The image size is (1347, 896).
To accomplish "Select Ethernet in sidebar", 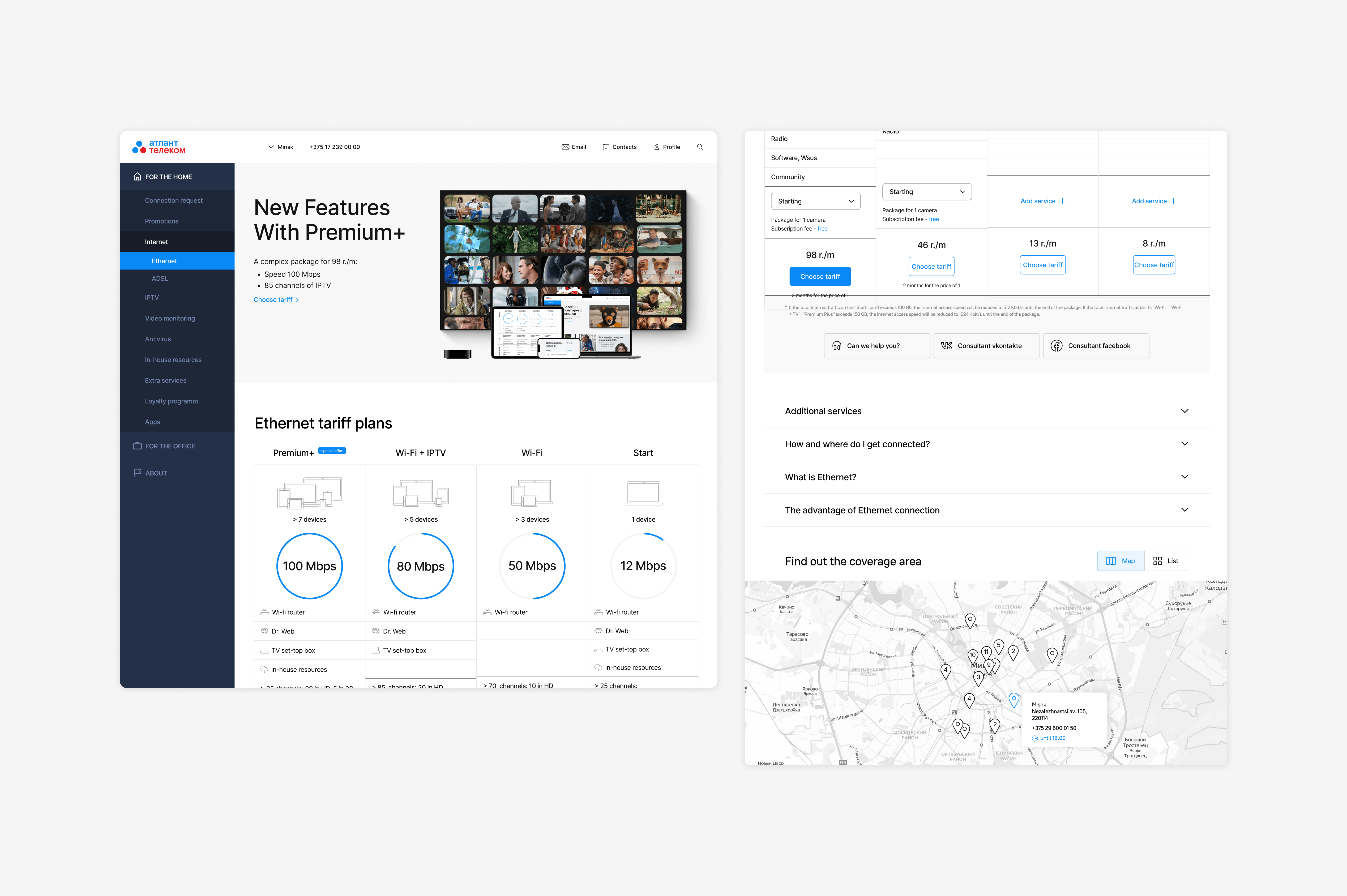I will [x=177, y=261].
